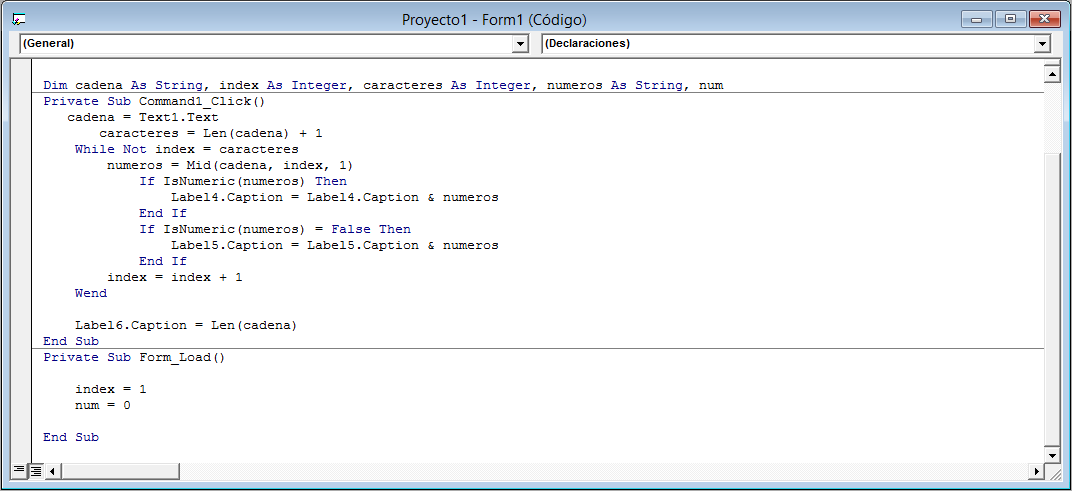Click horizontal scrollbar right arrow
Image resolution: width=1072 pixels, height=491 pixels.
1037,470
